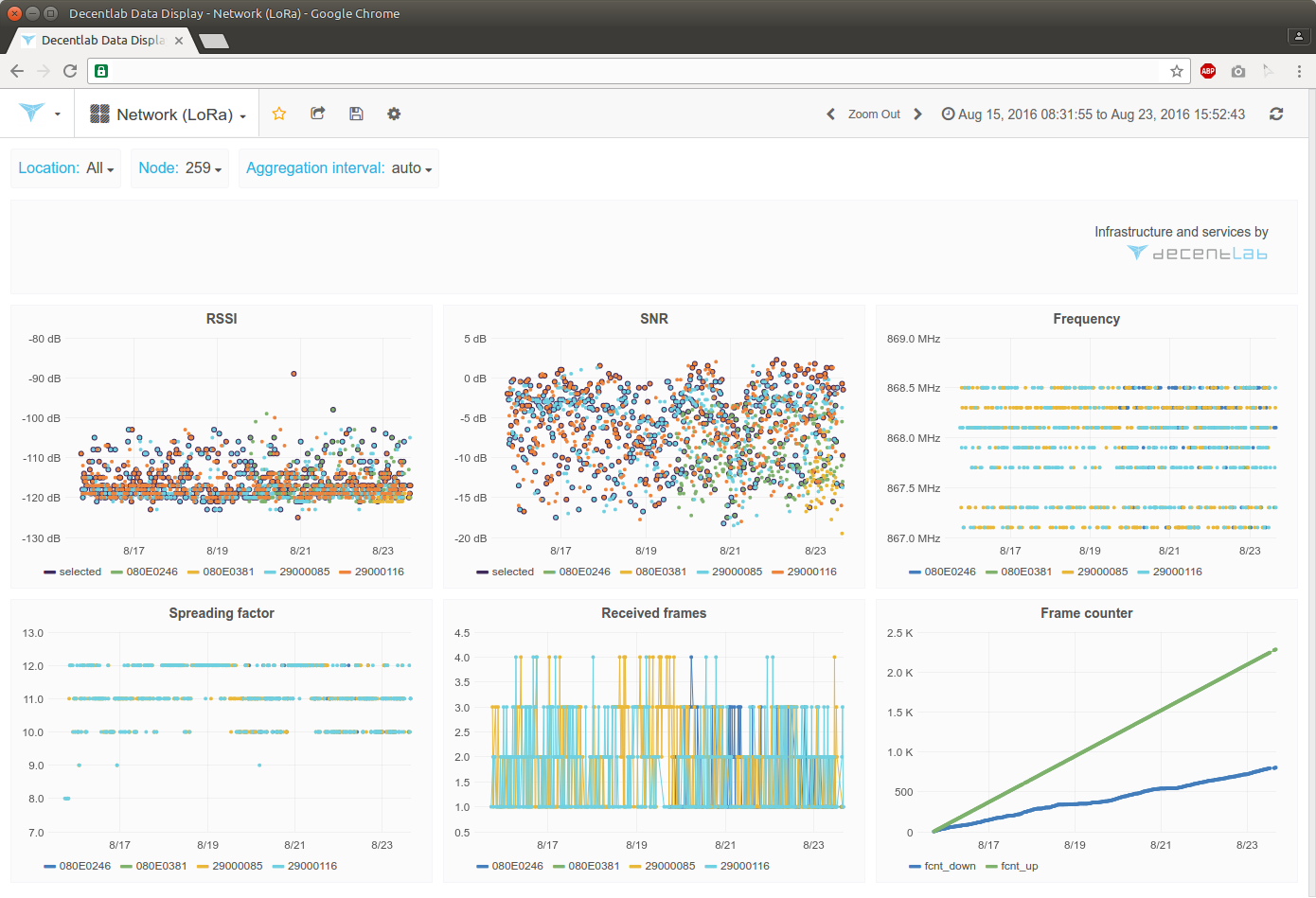Image resolution: width=1316 pixels, height=898 pixels.
Task: Click the decentlab logo link
Action: pyautogui.click(x=1198, y=253)
